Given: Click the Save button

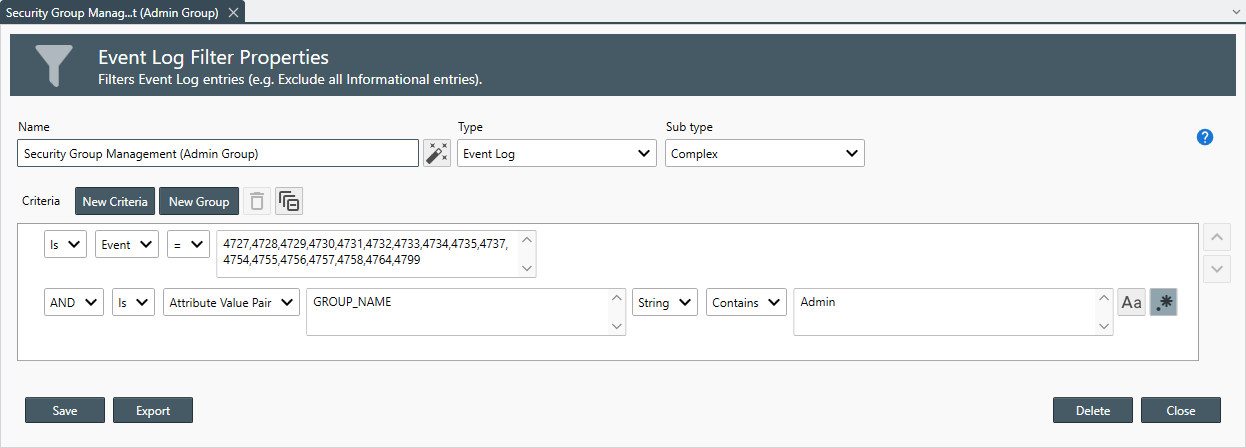Looking at the screenshot, I should click(65, 410).
